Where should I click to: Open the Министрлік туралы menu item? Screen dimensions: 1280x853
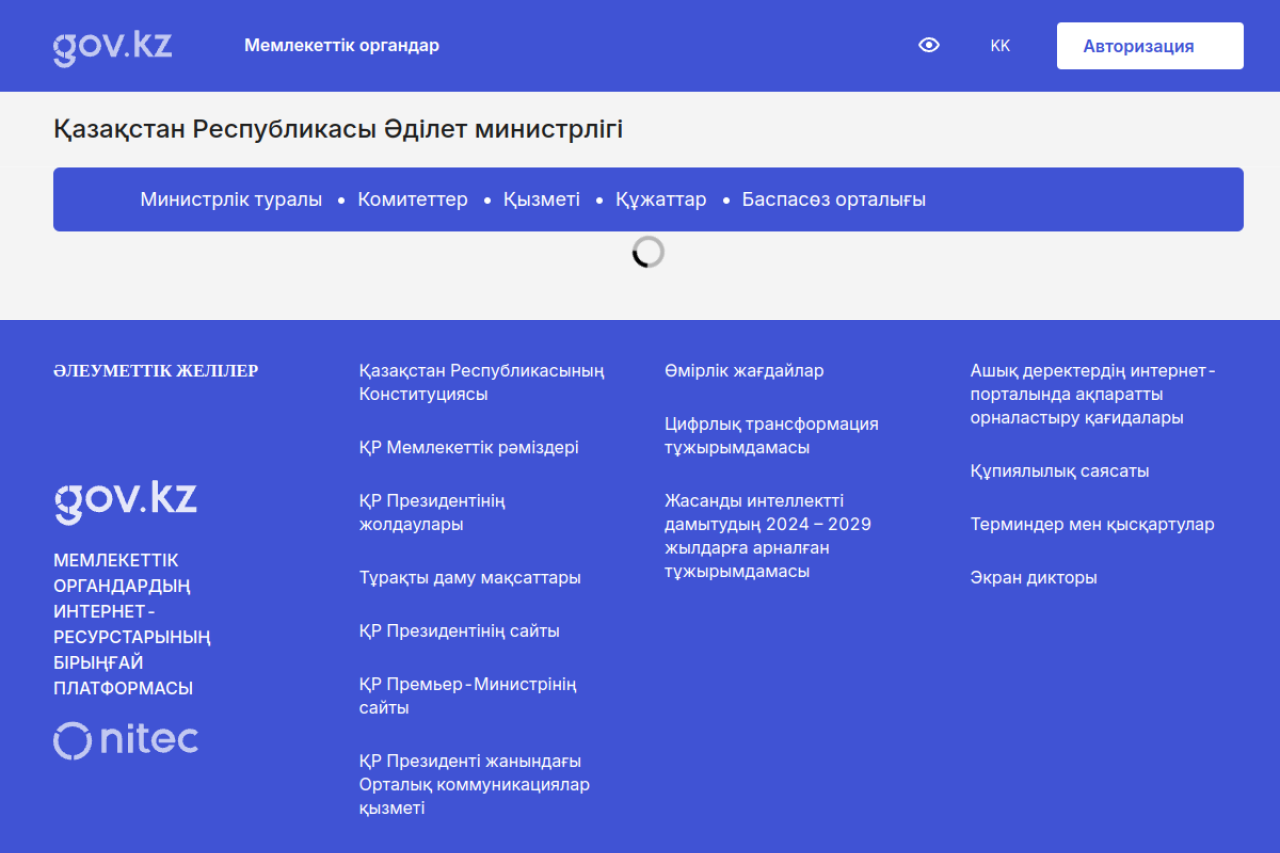(x=231, y=200)
